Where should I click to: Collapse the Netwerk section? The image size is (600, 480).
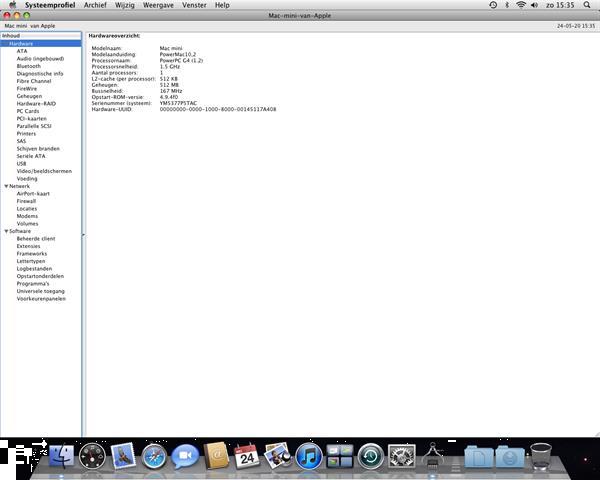point(6,186)
